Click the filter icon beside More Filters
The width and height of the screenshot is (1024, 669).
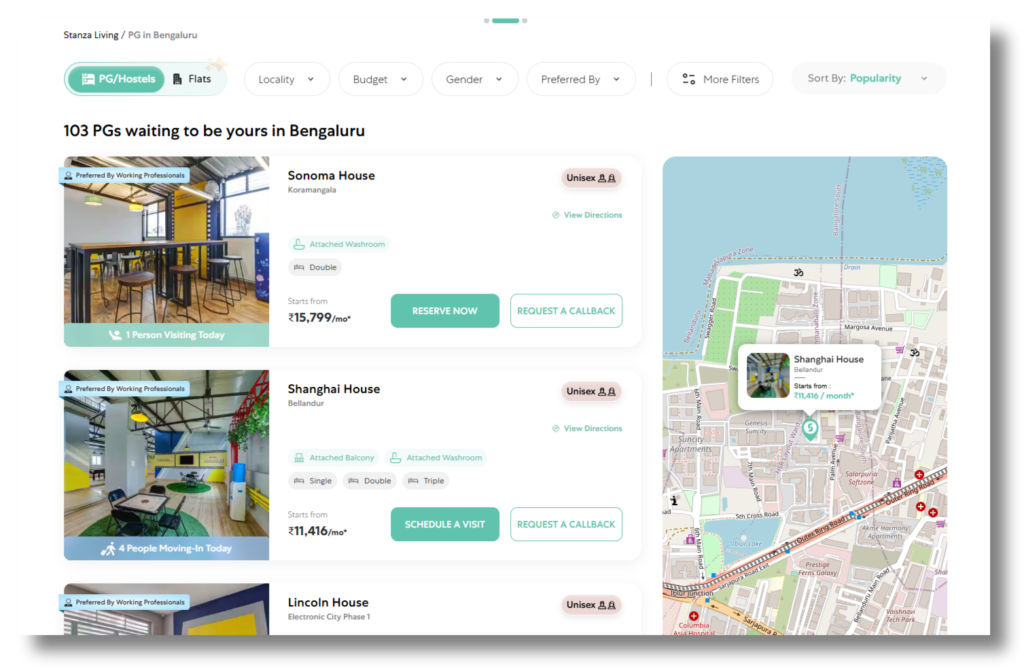point(688,78)
